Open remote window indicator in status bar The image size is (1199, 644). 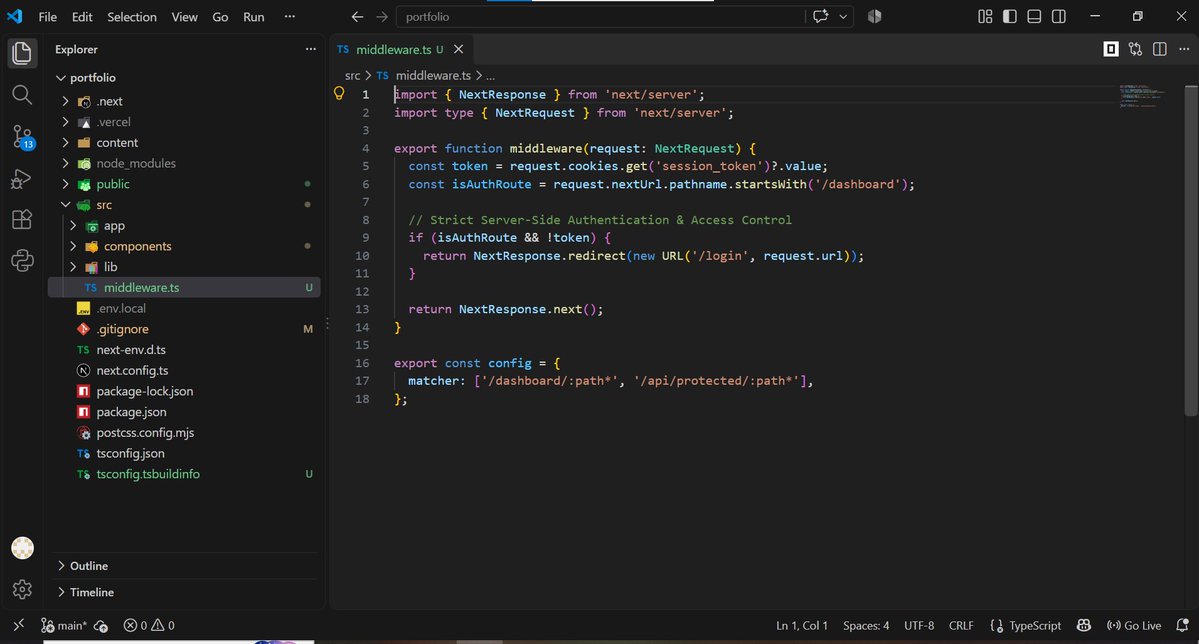click(x=18, y=625)
